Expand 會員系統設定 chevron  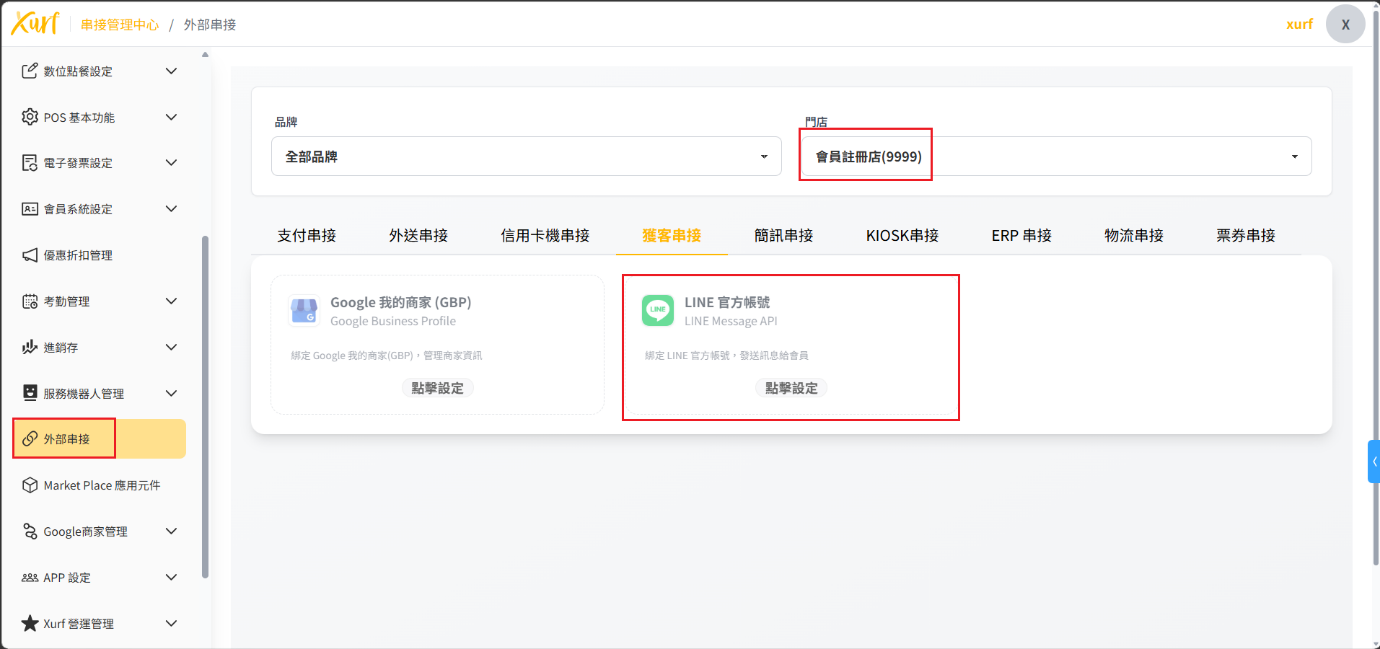click(x=171, y=209)
